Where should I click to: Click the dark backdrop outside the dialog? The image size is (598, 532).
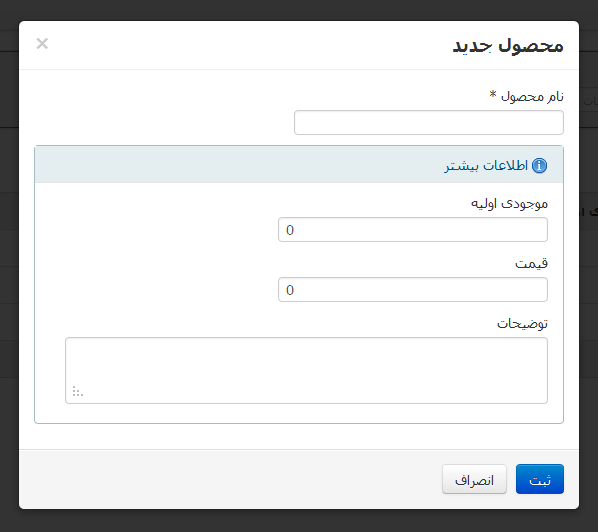point(299,521)
